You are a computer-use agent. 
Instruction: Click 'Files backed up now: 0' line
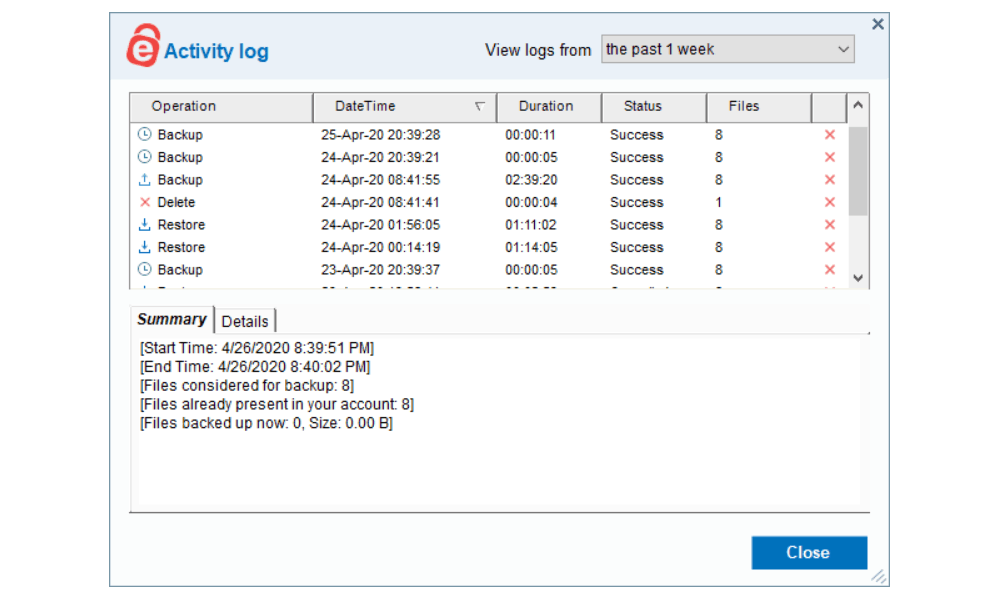coord(267,423)
